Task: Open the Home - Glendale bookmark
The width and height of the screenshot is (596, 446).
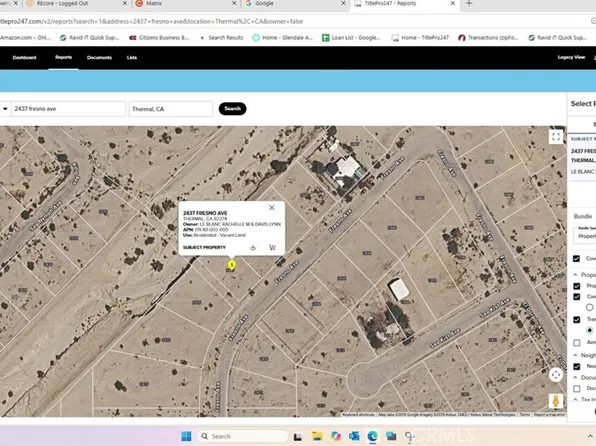Action: click(x=282, y=38)
